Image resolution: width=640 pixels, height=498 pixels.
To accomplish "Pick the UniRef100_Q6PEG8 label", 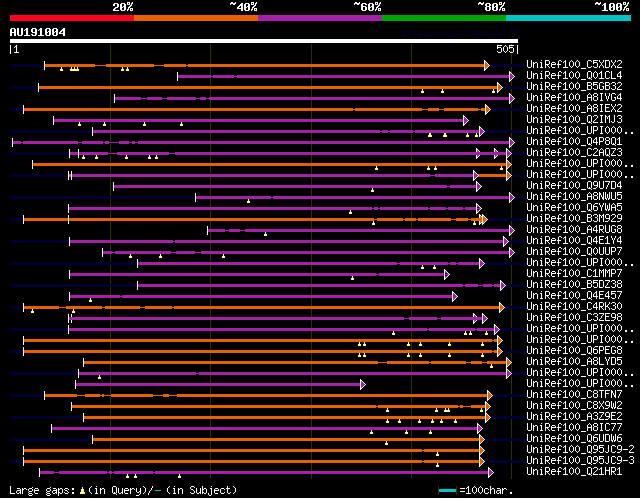I will coord(574,351).
